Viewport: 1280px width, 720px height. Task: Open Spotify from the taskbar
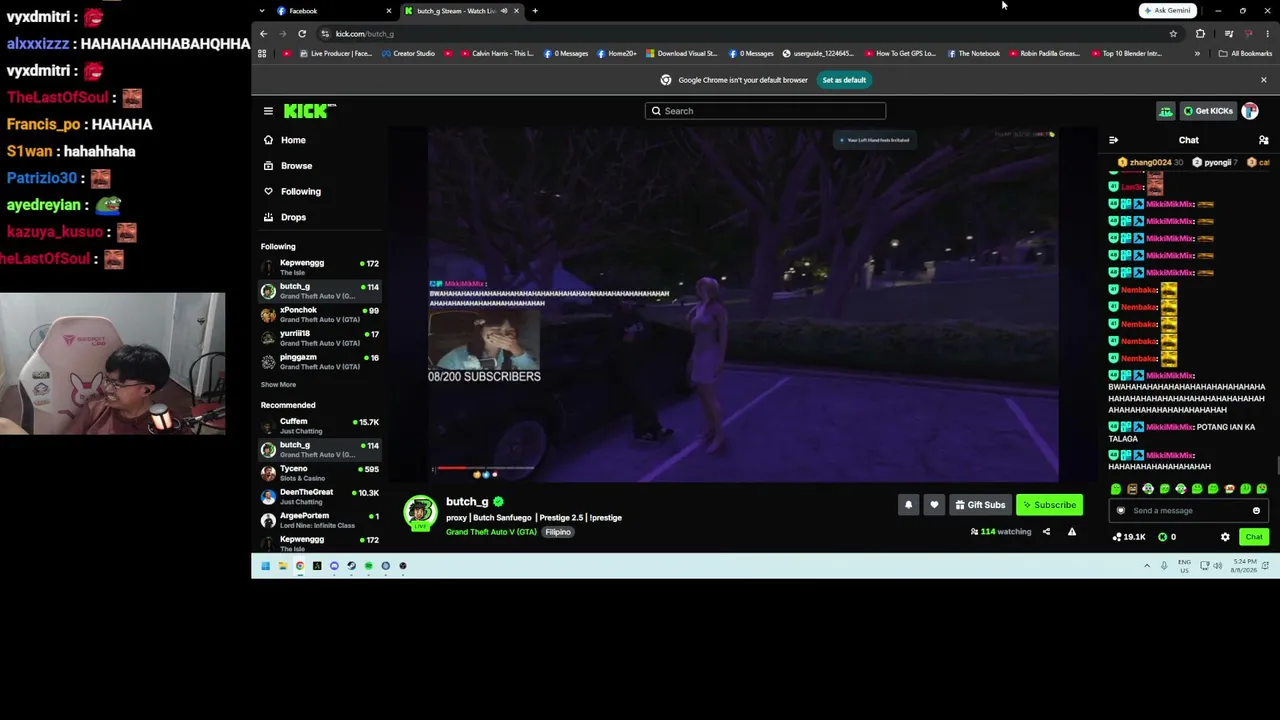[x=368, y=566]
